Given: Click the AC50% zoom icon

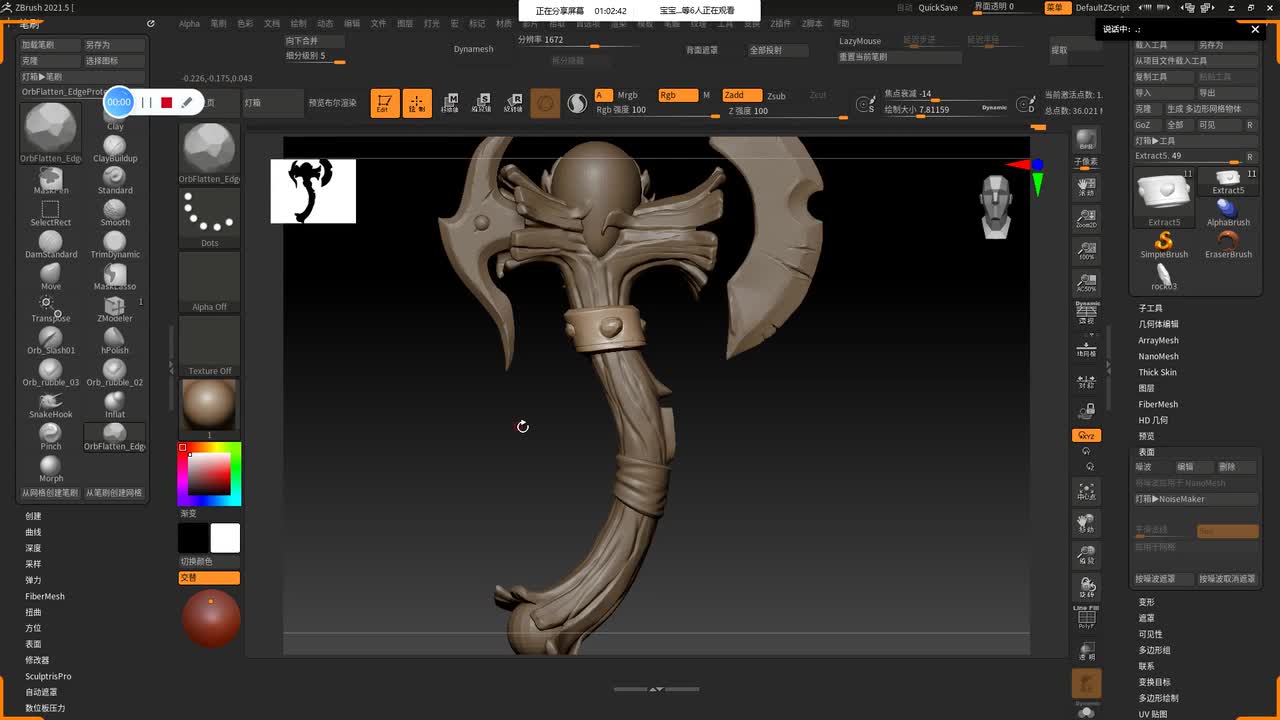Looking at the screenshot, I should coord(1086,283).
